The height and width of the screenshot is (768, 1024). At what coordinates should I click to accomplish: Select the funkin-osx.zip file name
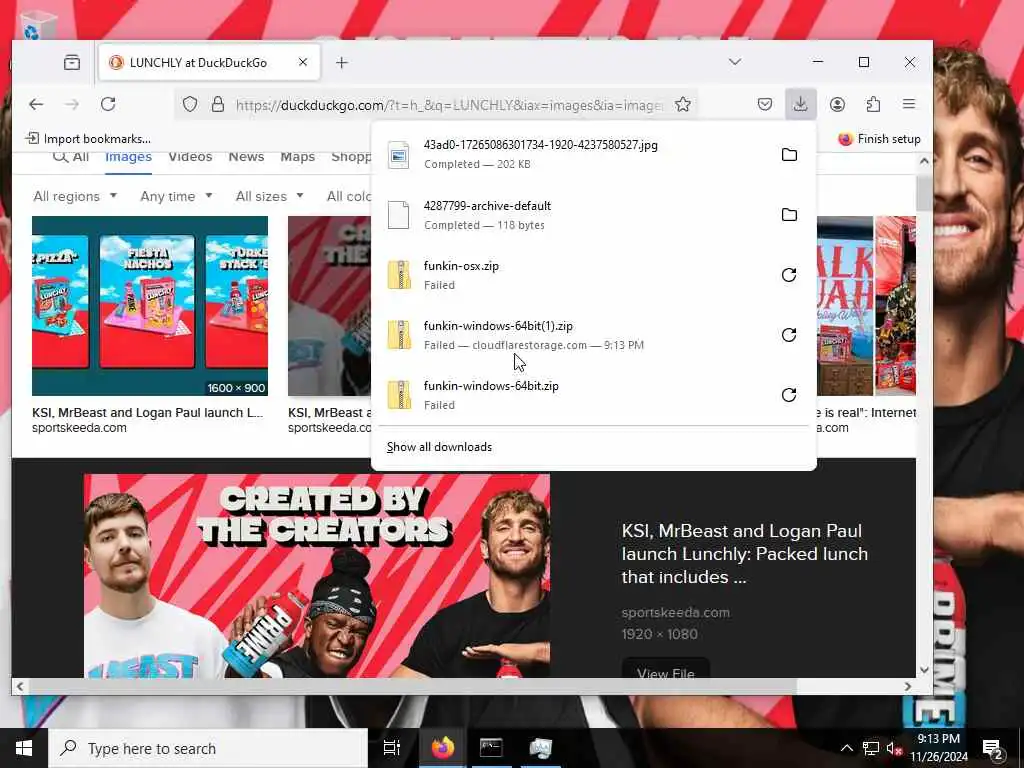461,266
